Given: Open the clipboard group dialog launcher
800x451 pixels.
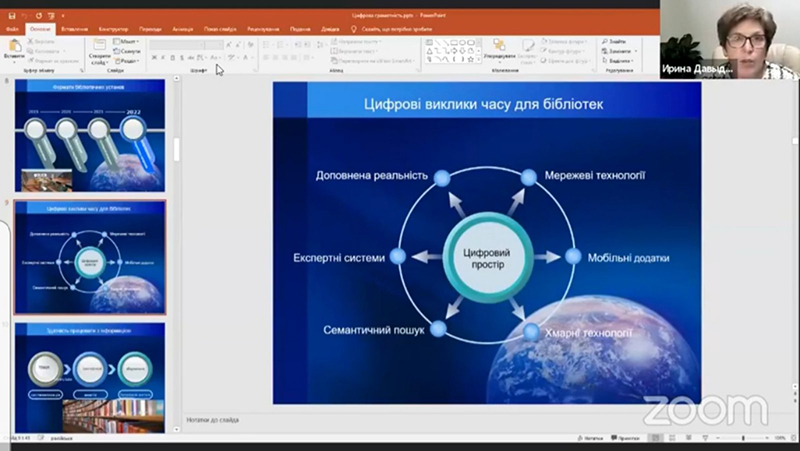Looking at the screenshot, I should pos(82,70).
